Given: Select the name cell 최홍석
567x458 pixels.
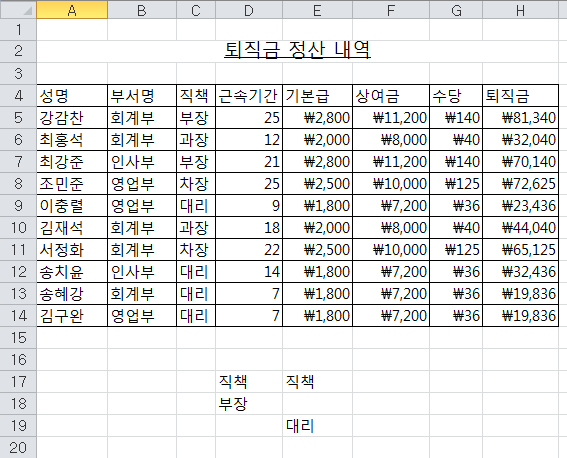Looking at the screenshot, I should (72, 140).
